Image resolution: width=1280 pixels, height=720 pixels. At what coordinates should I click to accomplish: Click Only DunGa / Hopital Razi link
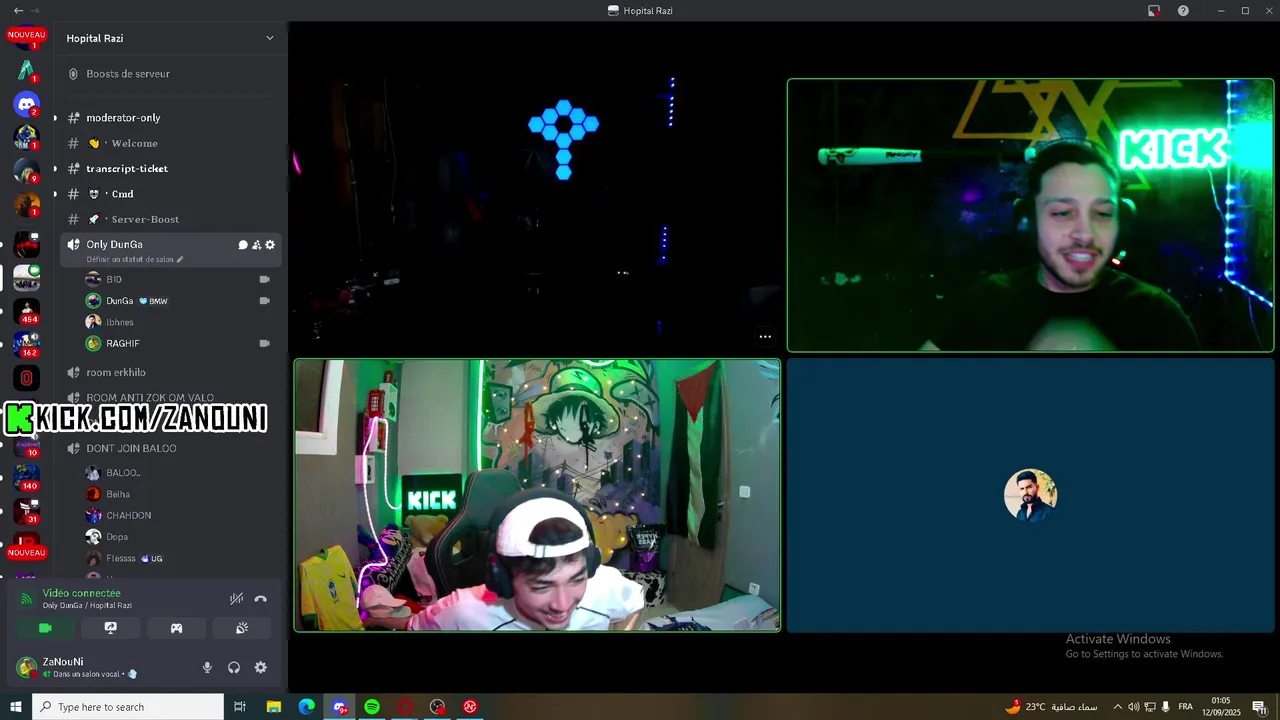point(87,606)
